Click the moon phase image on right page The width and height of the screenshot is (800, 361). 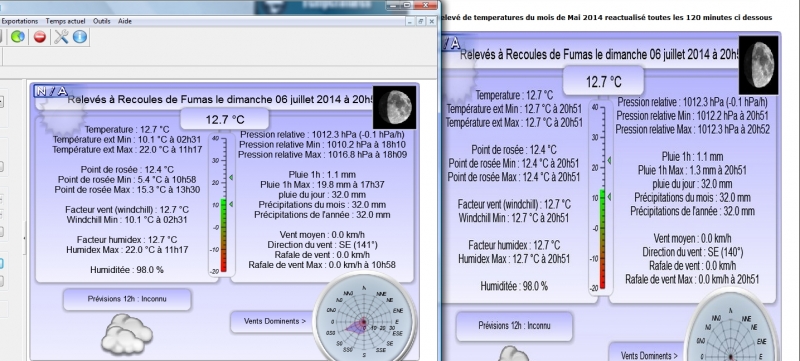coord(759,65)
